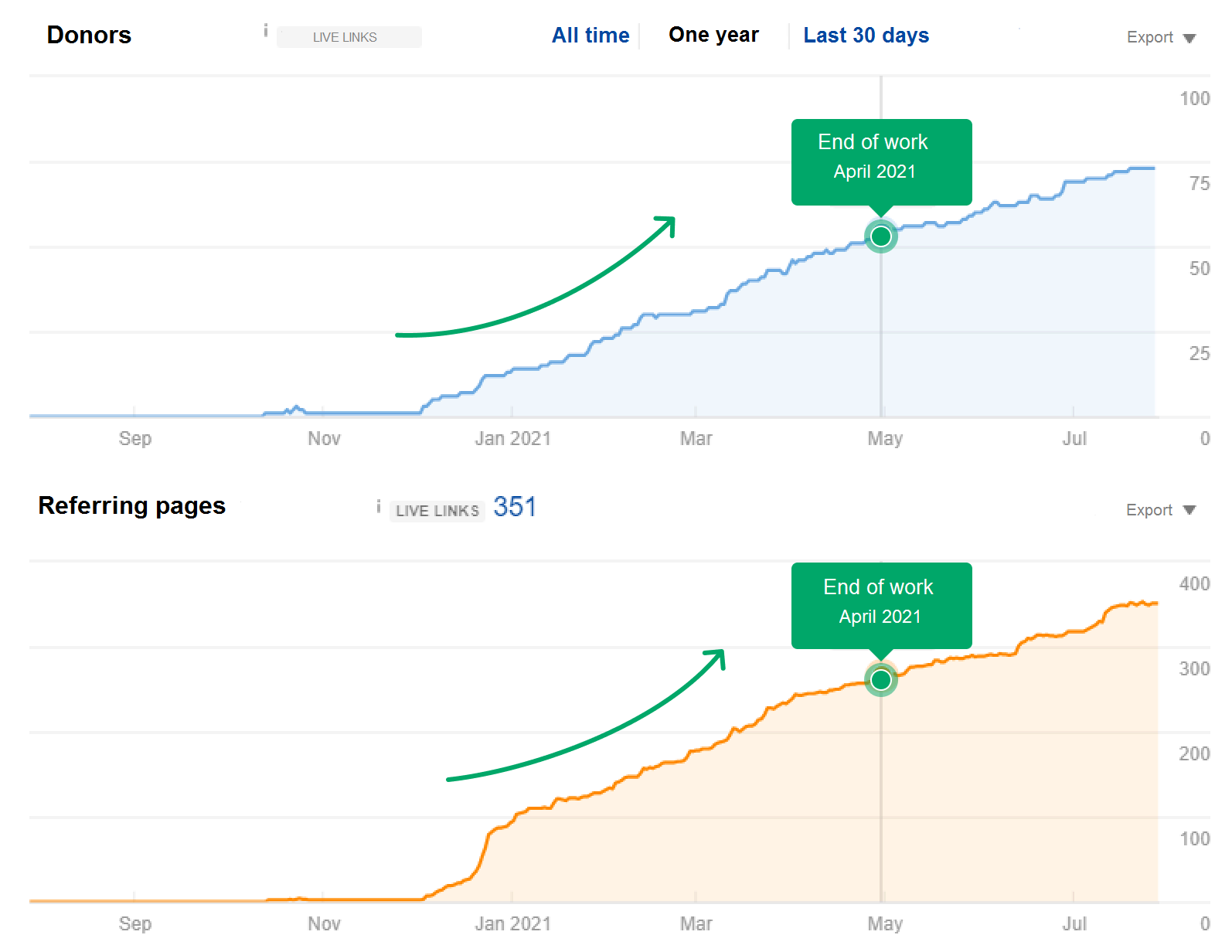
Task: Select the green circle marker on Referring pages line
Action: [880, 680]
